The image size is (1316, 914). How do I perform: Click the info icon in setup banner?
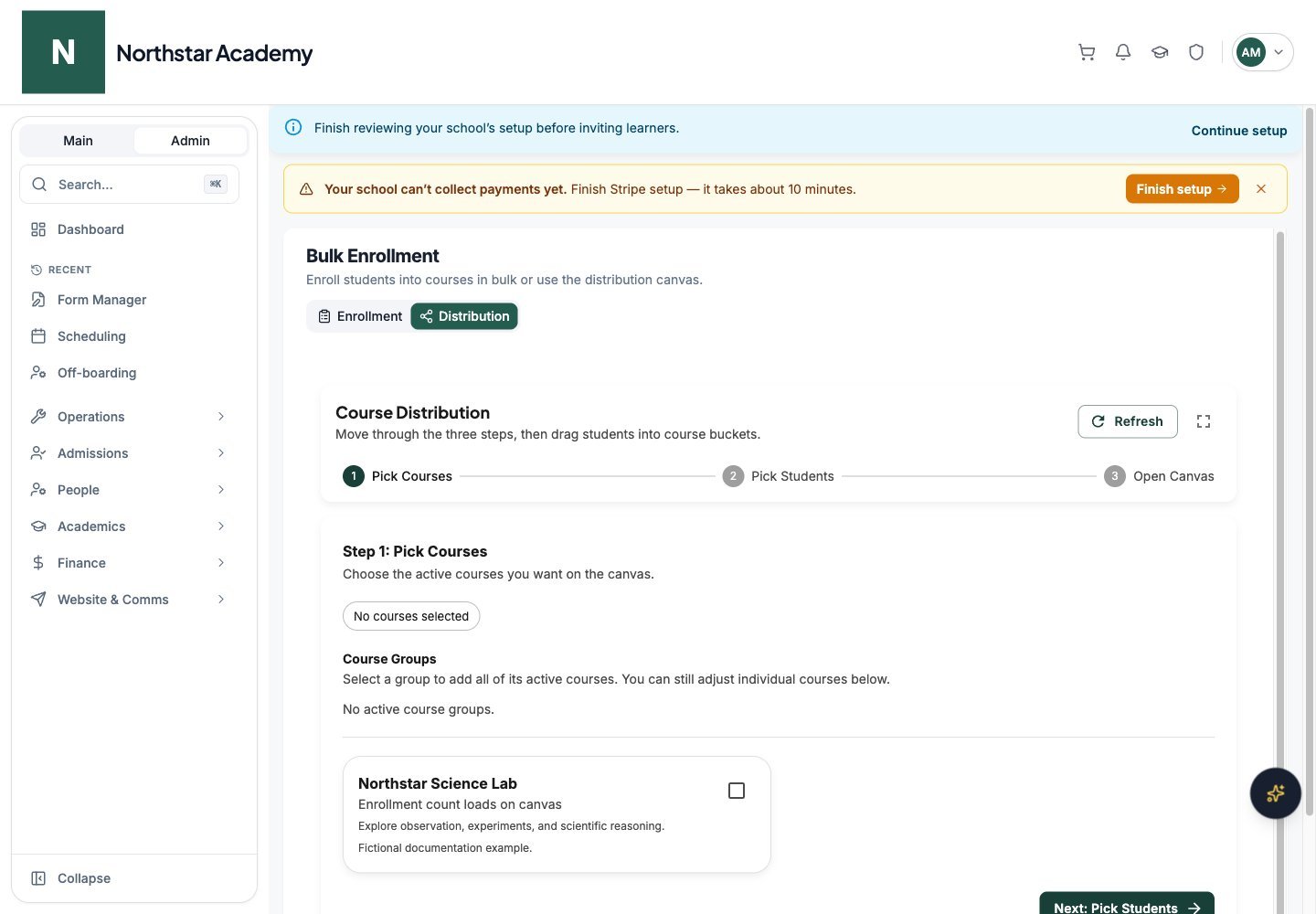pos(293,127)
